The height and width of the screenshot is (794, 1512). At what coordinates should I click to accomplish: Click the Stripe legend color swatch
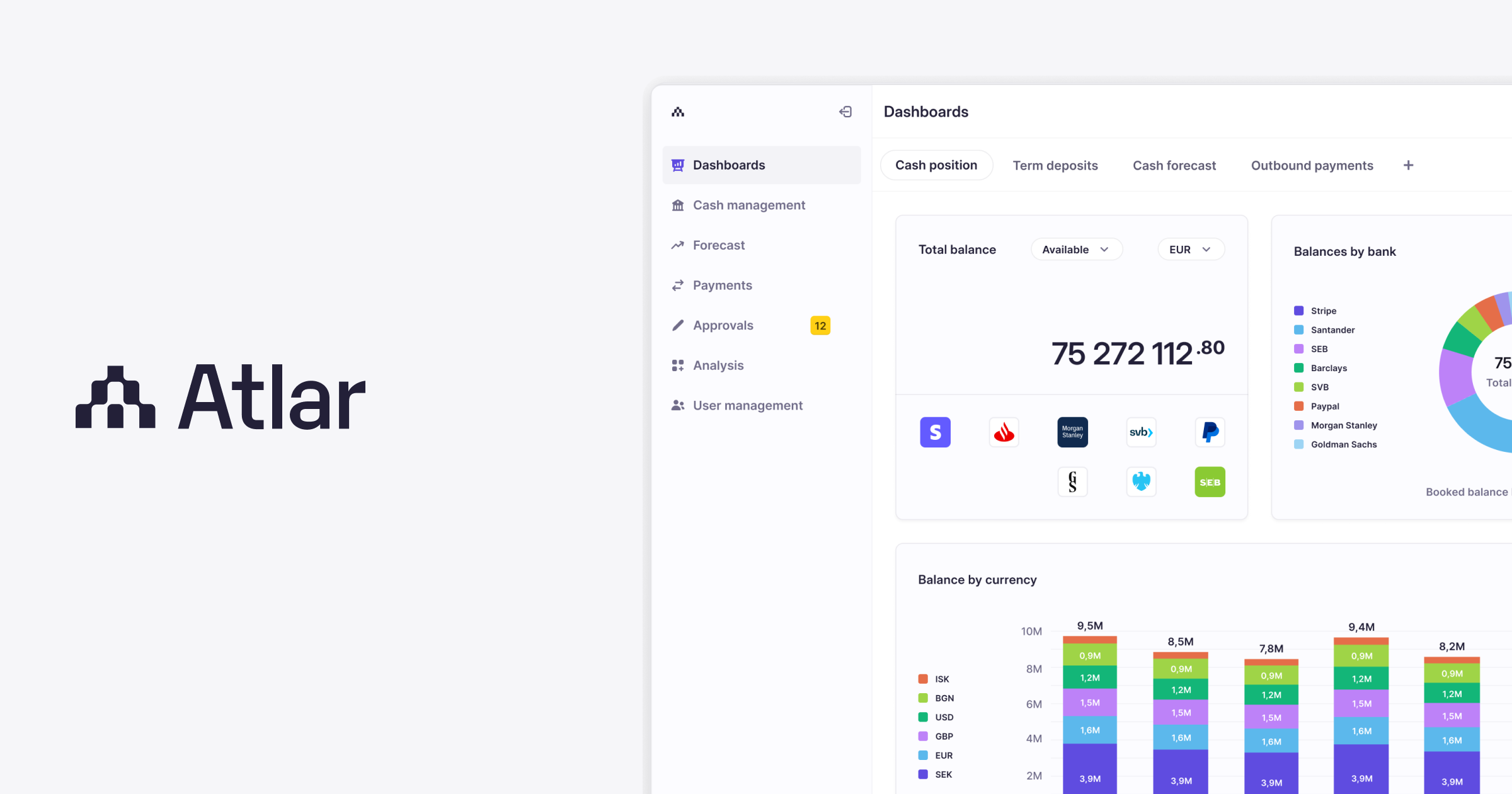(x=1298, y=311)
